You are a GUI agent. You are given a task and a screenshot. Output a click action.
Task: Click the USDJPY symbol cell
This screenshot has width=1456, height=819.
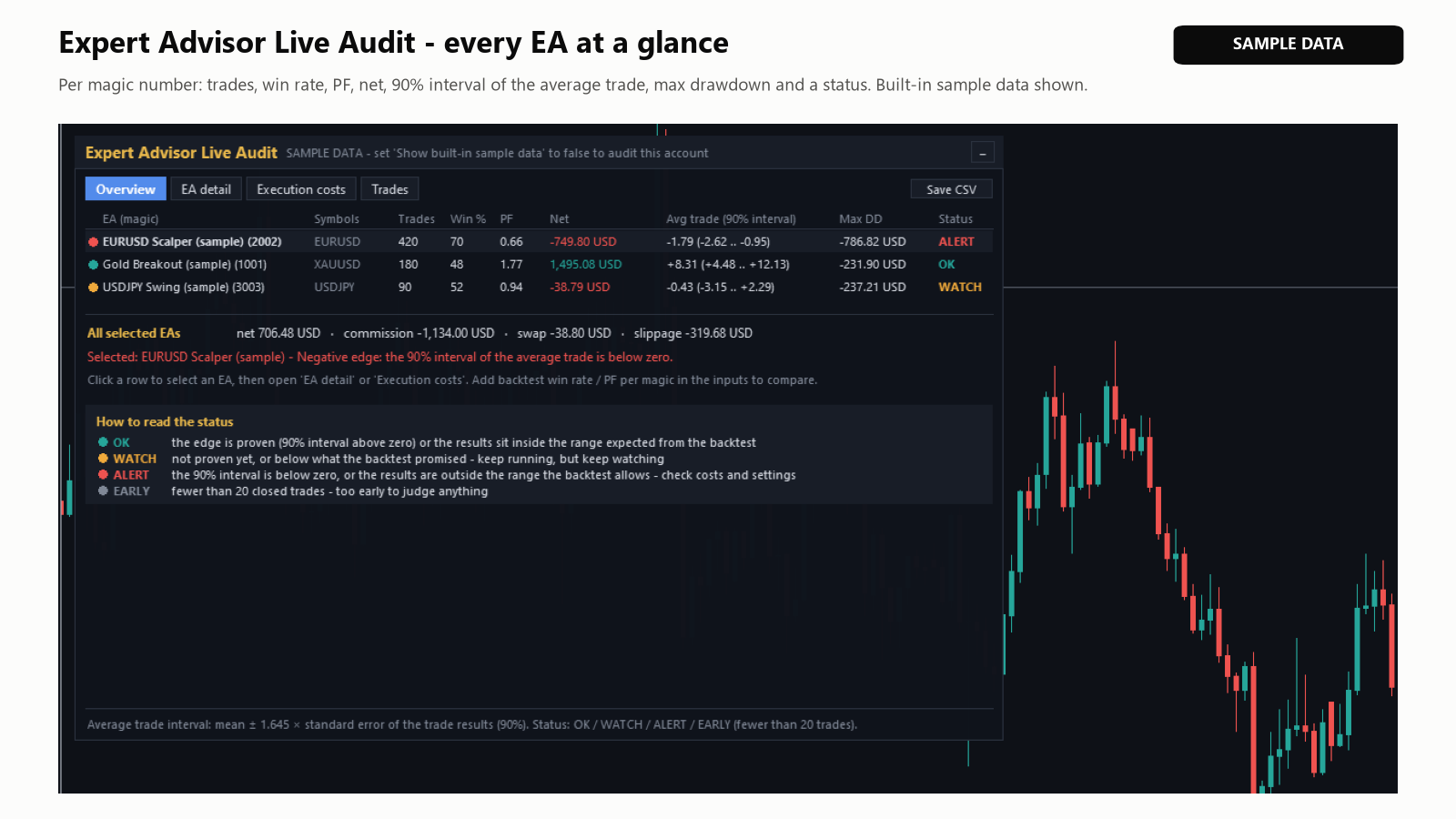pos(334,287)
